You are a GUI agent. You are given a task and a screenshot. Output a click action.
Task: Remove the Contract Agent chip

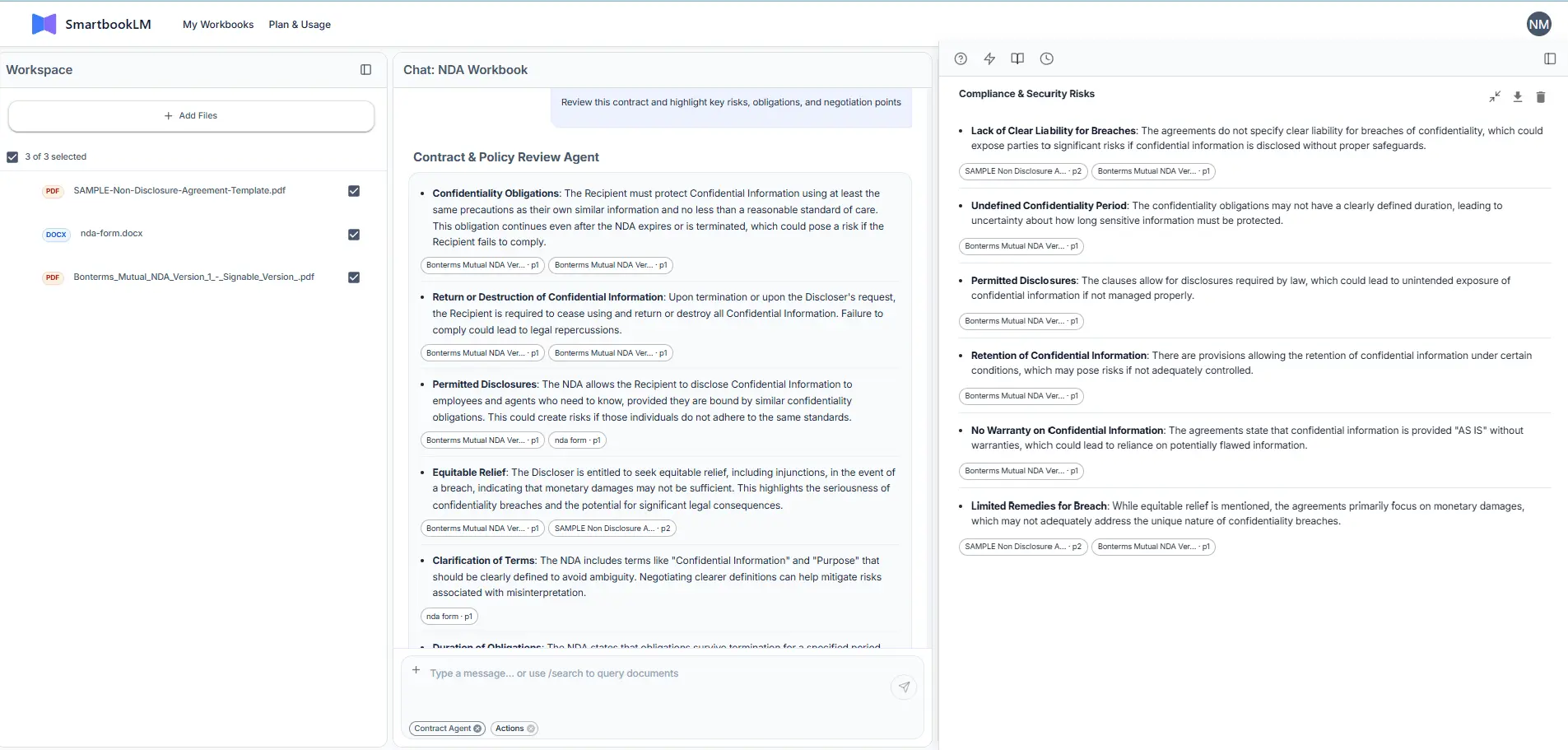coord(477,729)
